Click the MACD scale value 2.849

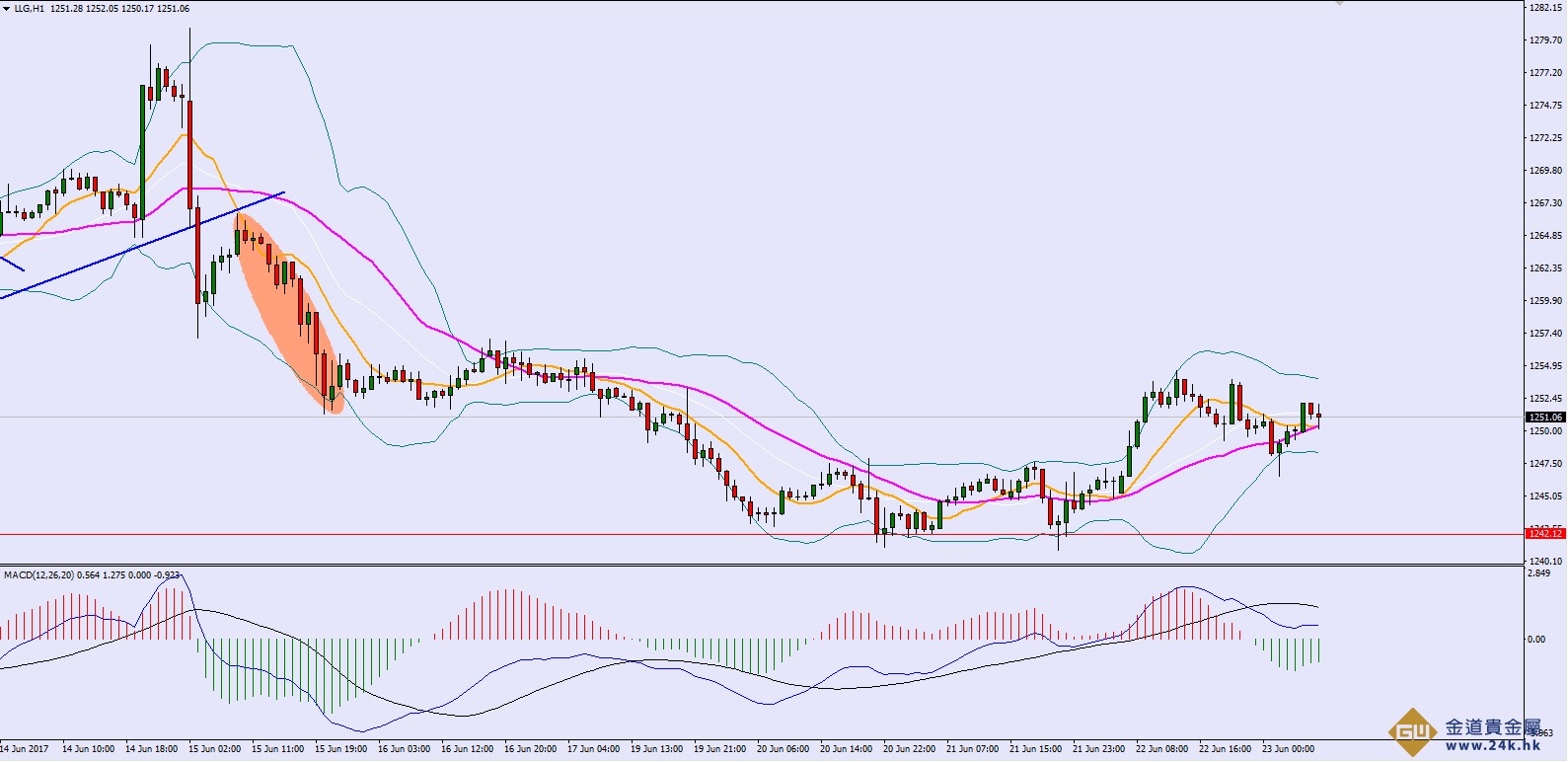[1538, 573]
